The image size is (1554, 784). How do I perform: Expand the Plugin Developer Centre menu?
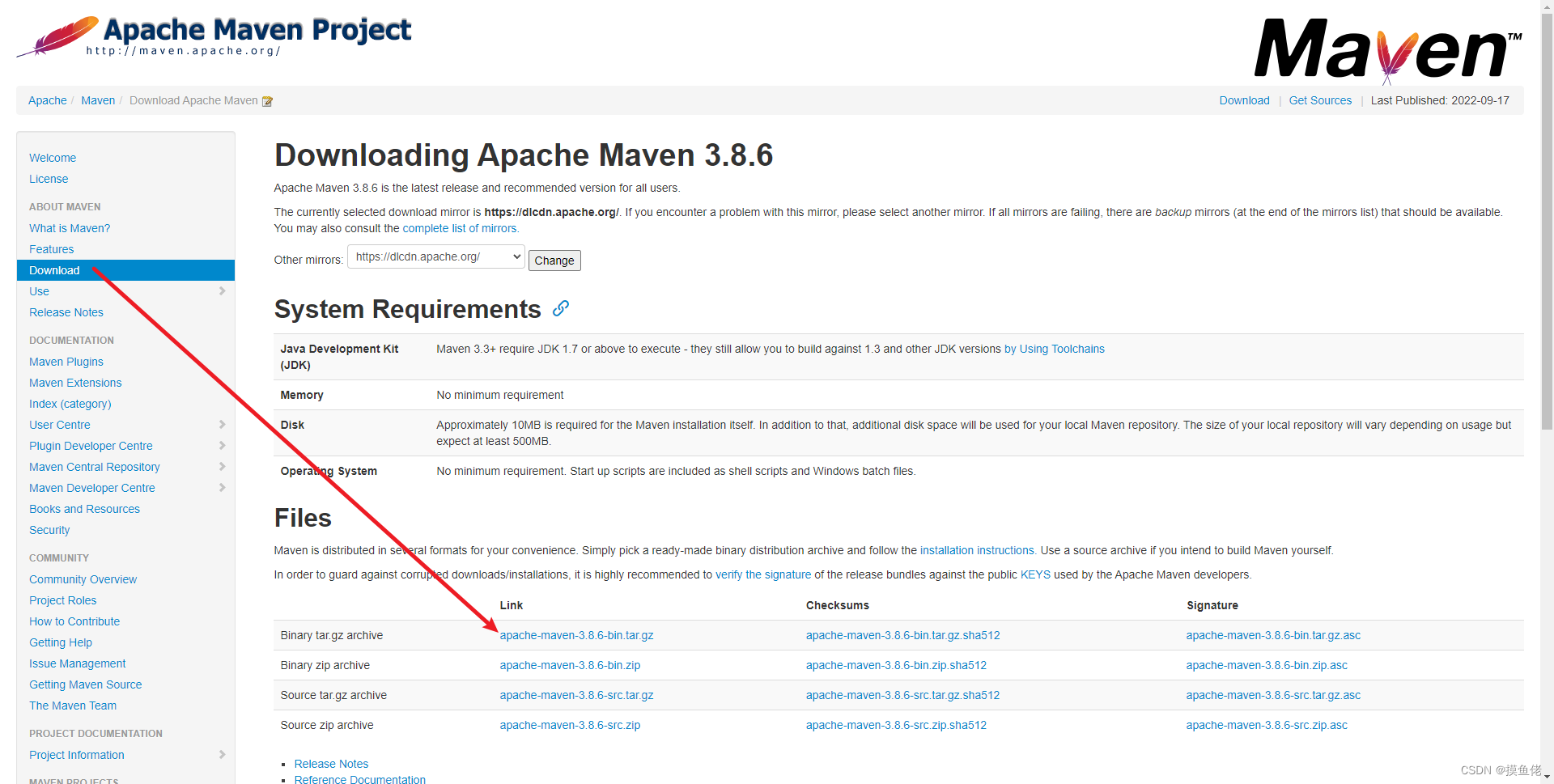pyautogui.click(x=223, y=445)
